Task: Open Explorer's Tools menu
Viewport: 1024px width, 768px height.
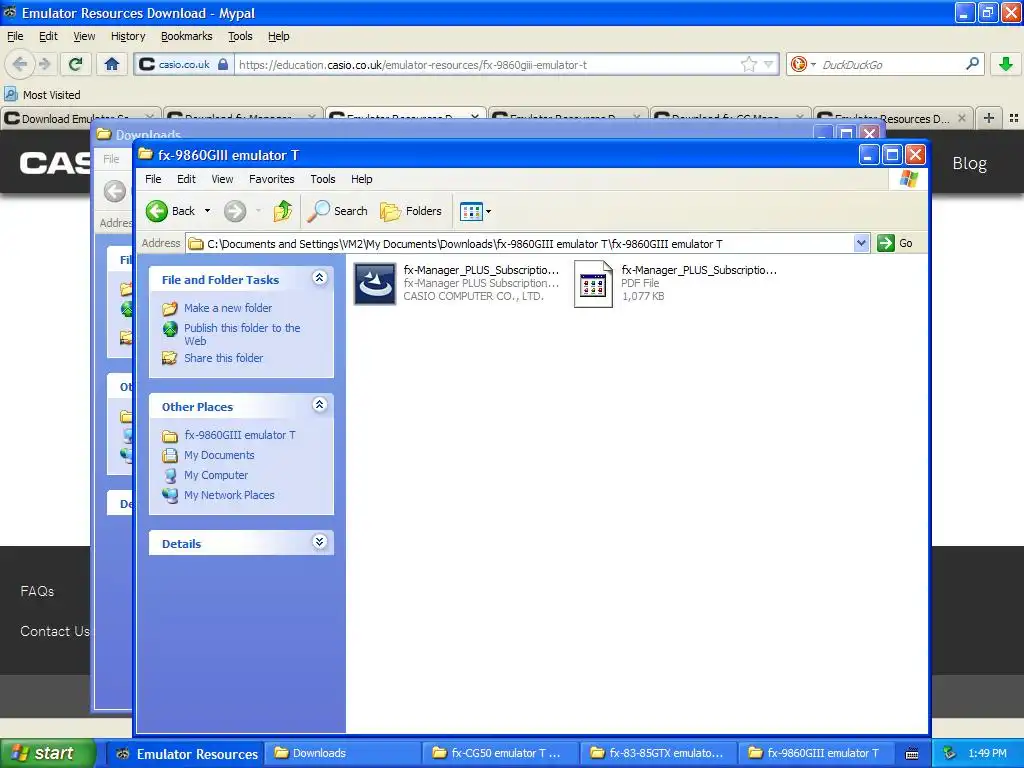Action: pos(323,179)
